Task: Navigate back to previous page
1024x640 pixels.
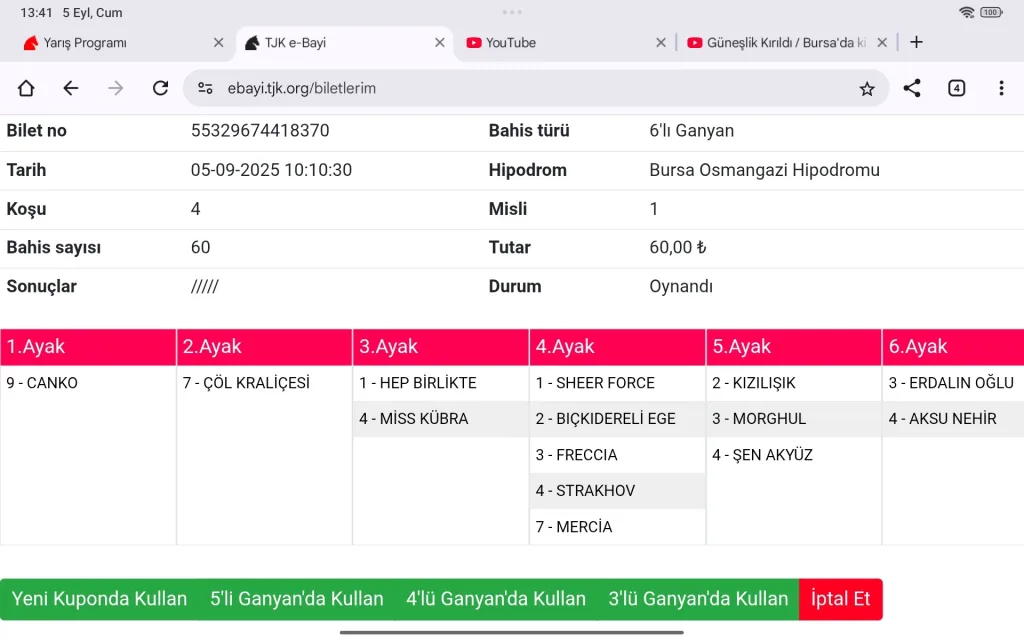Action: pyautogui.click(x=71, y=88)
